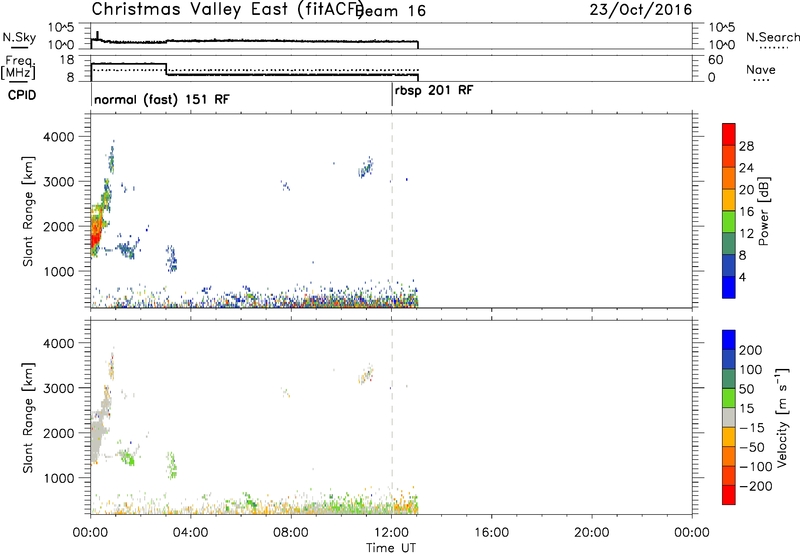Click the '-15' Velocity colorbar tick label
Image resolution: width=800 pixels, height=554 pixels.
[x=751, y=428]
